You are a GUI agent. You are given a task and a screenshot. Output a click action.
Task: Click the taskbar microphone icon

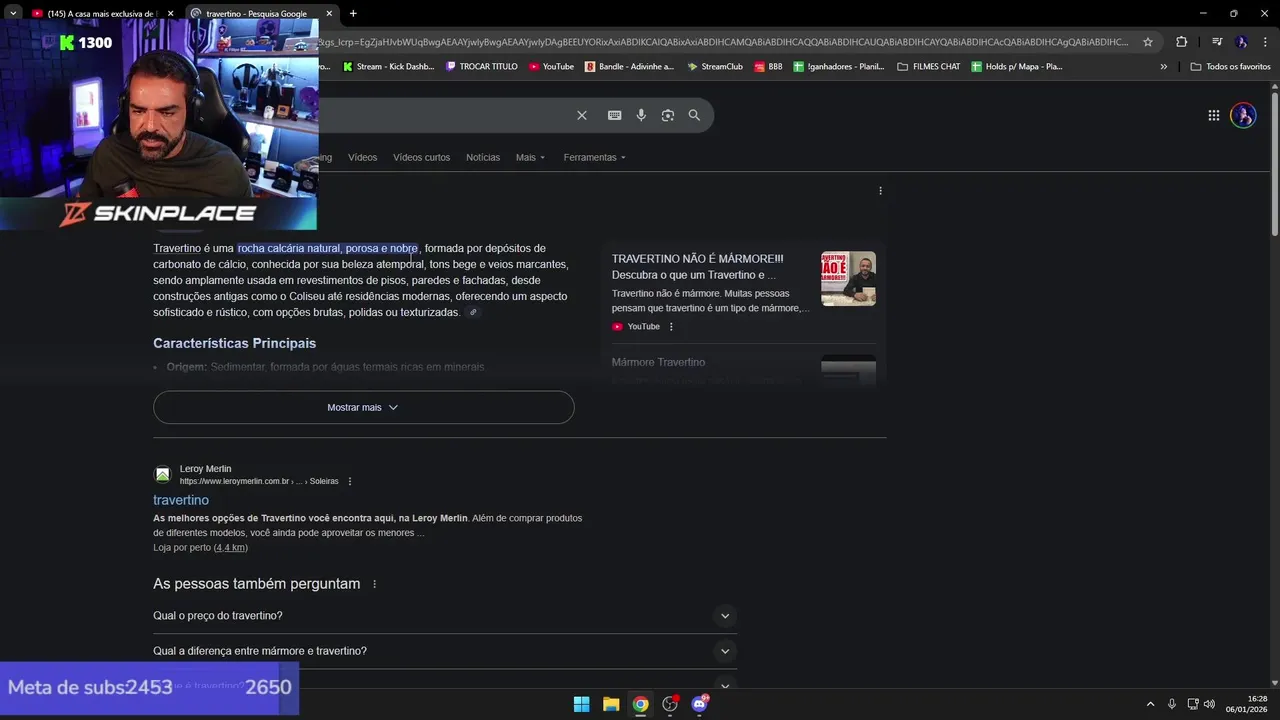[x=1171, y=704]
